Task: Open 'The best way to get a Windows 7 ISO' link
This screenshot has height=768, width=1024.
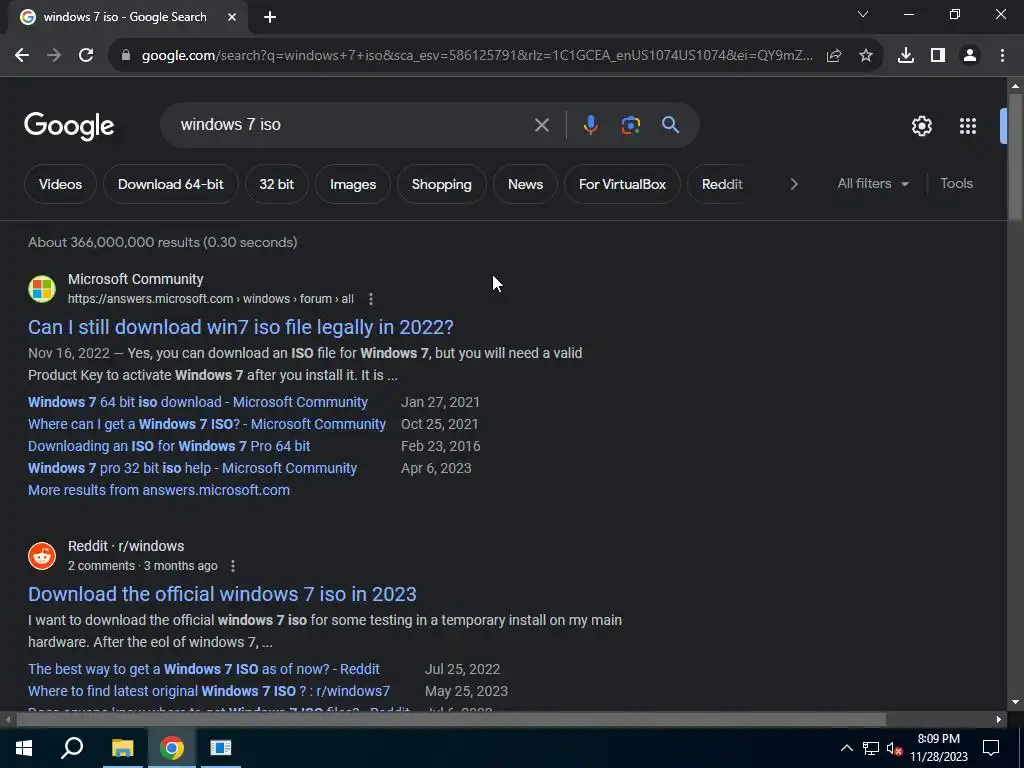Action: 204,669
